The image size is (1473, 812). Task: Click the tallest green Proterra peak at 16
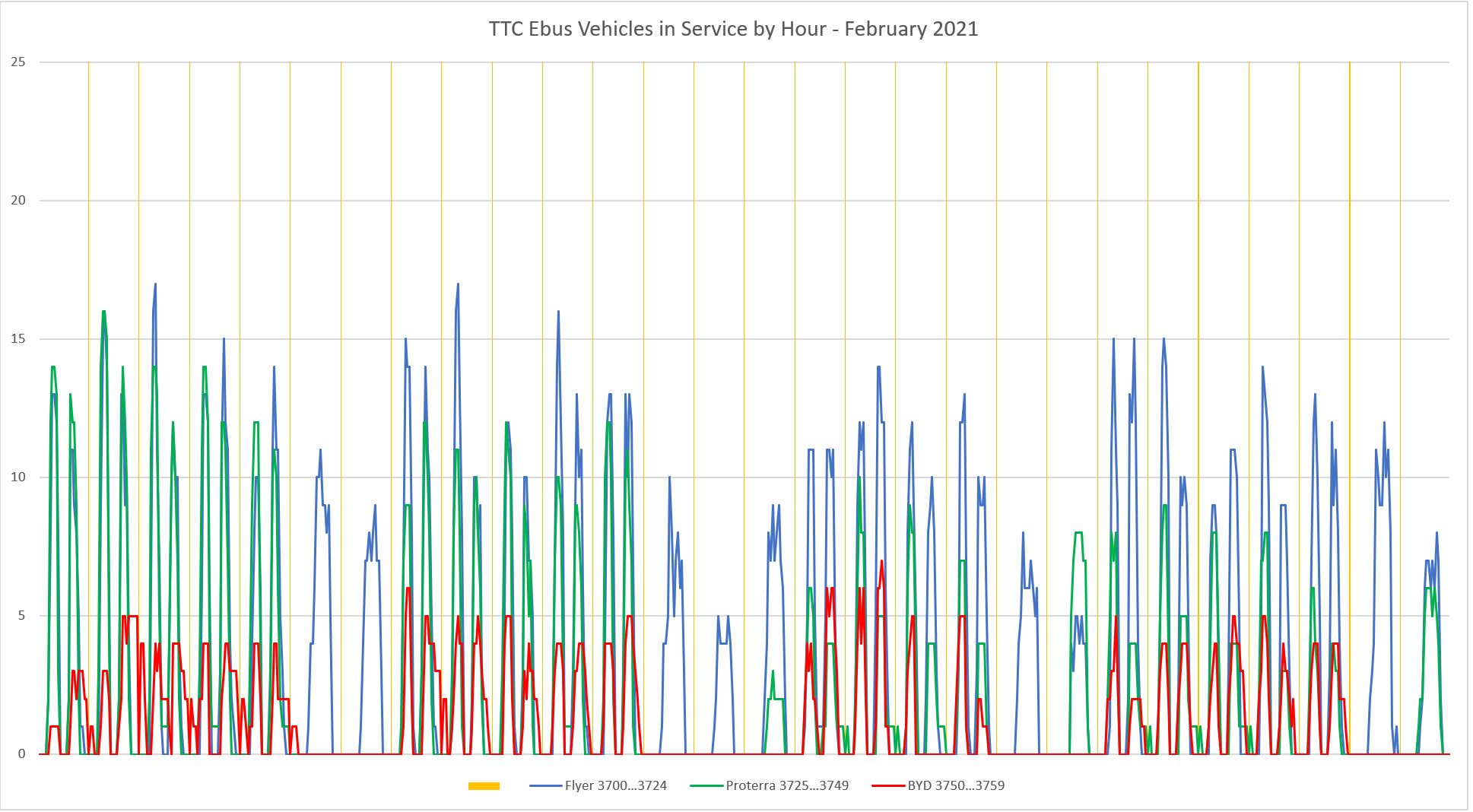(x=103, y=312)
